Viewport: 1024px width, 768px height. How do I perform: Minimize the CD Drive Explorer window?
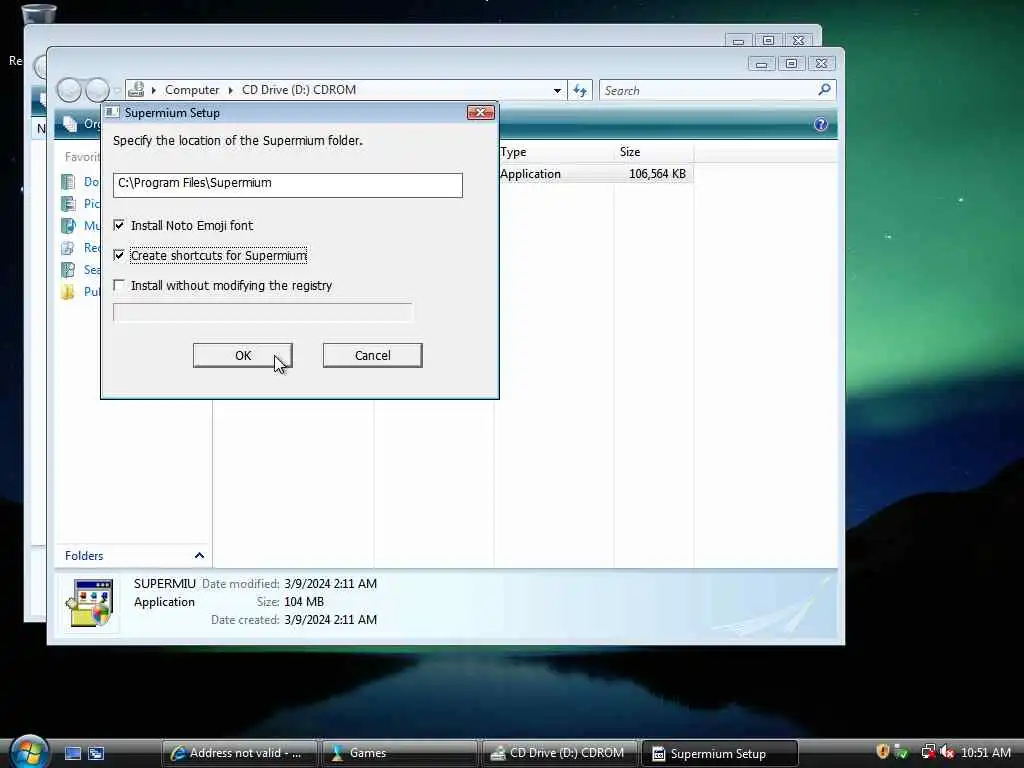(761, 63)
